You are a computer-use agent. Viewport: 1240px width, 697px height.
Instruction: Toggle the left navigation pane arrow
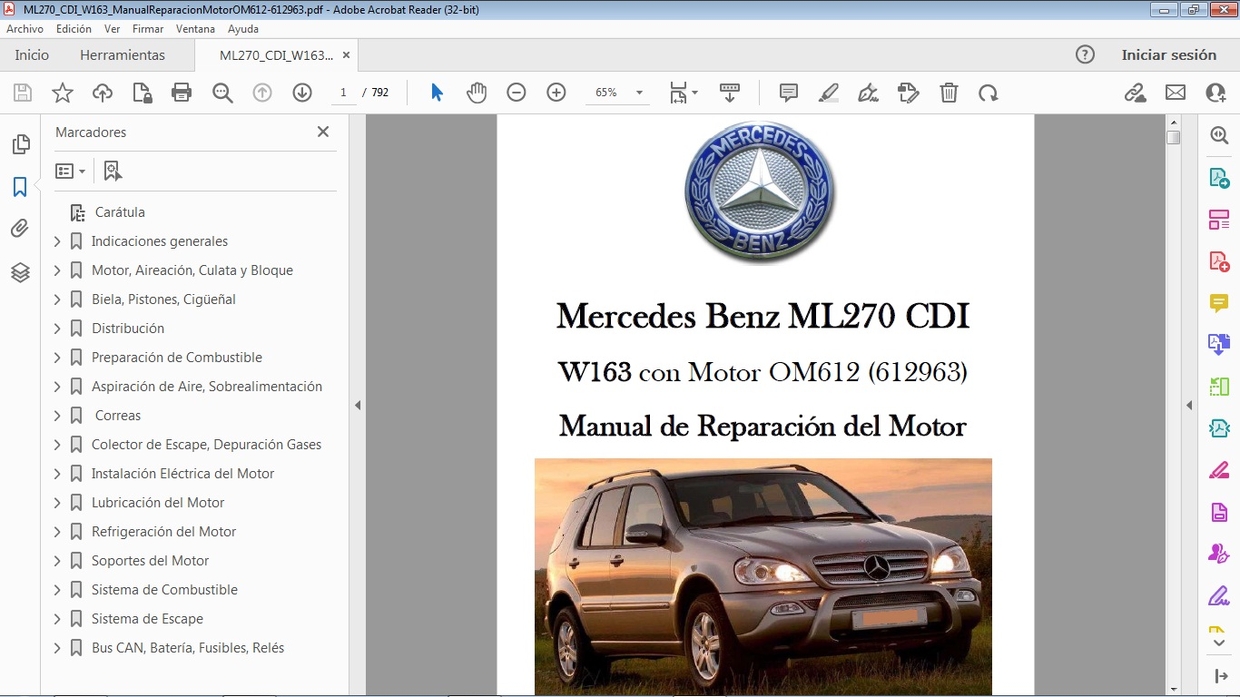(x=357, y=405)
